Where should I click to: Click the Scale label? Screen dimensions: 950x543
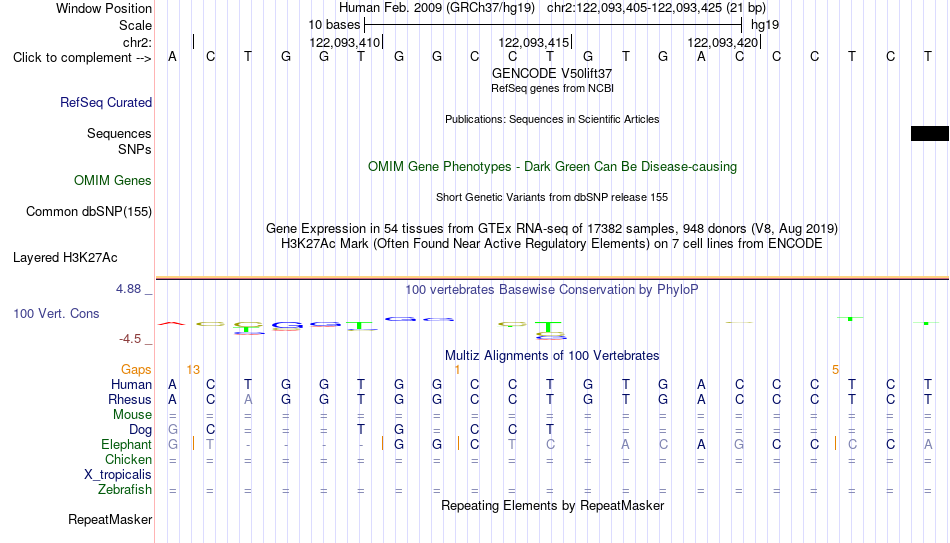(136, 25)
